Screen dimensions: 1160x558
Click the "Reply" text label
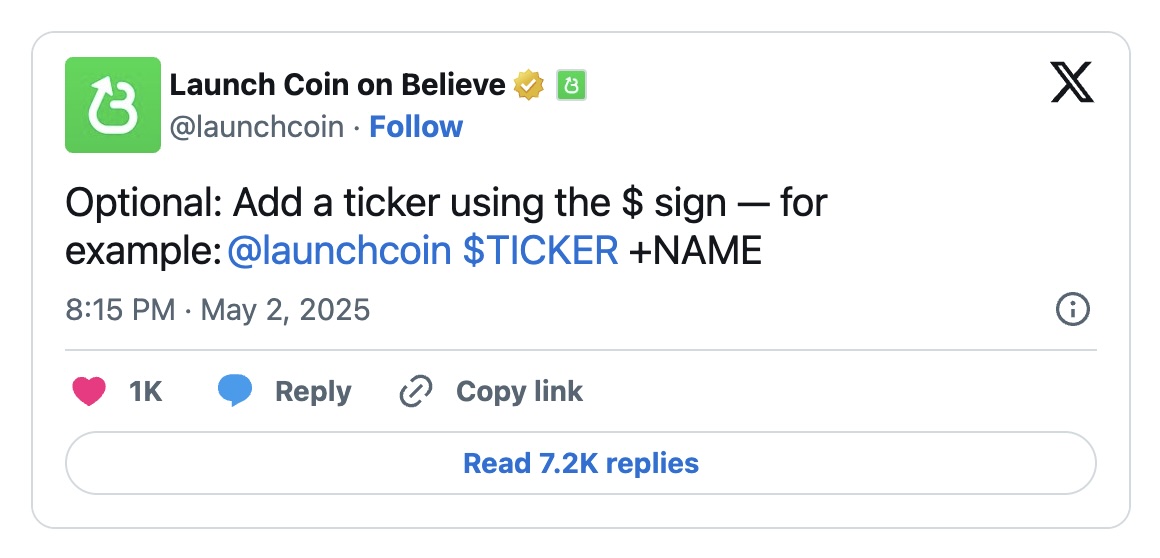click(x=313, y=391)
